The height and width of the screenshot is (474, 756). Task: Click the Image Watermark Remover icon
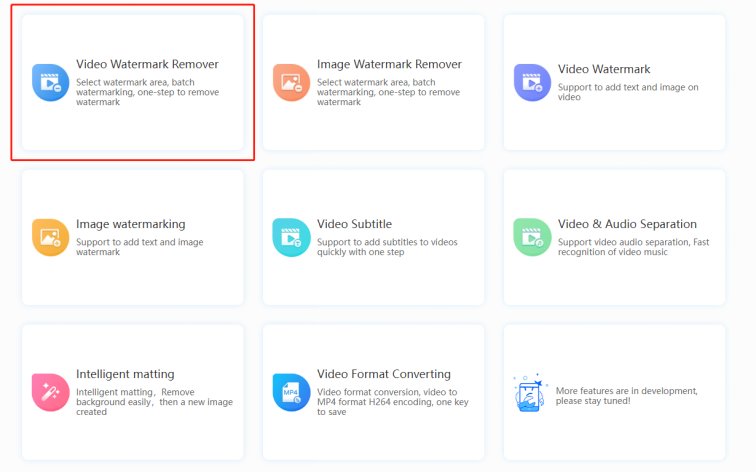click(x=291, y=82)
